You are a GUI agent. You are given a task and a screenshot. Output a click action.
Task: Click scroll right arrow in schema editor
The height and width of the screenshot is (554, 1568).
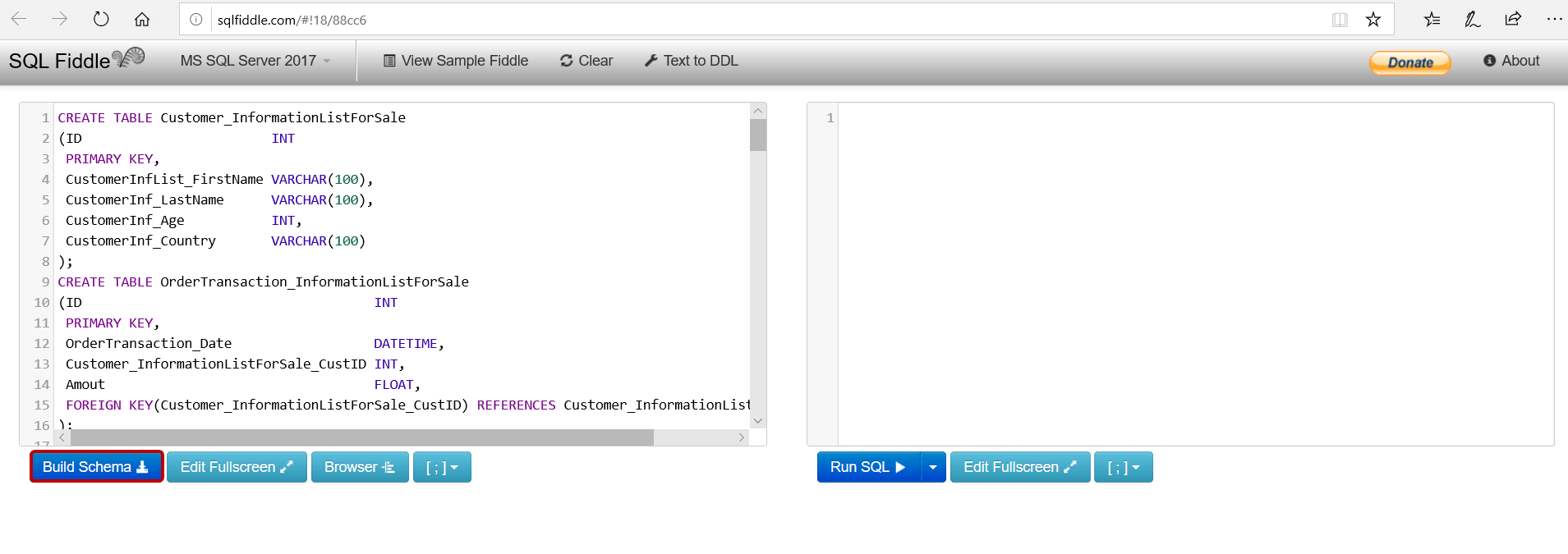(x=742, y=437)
